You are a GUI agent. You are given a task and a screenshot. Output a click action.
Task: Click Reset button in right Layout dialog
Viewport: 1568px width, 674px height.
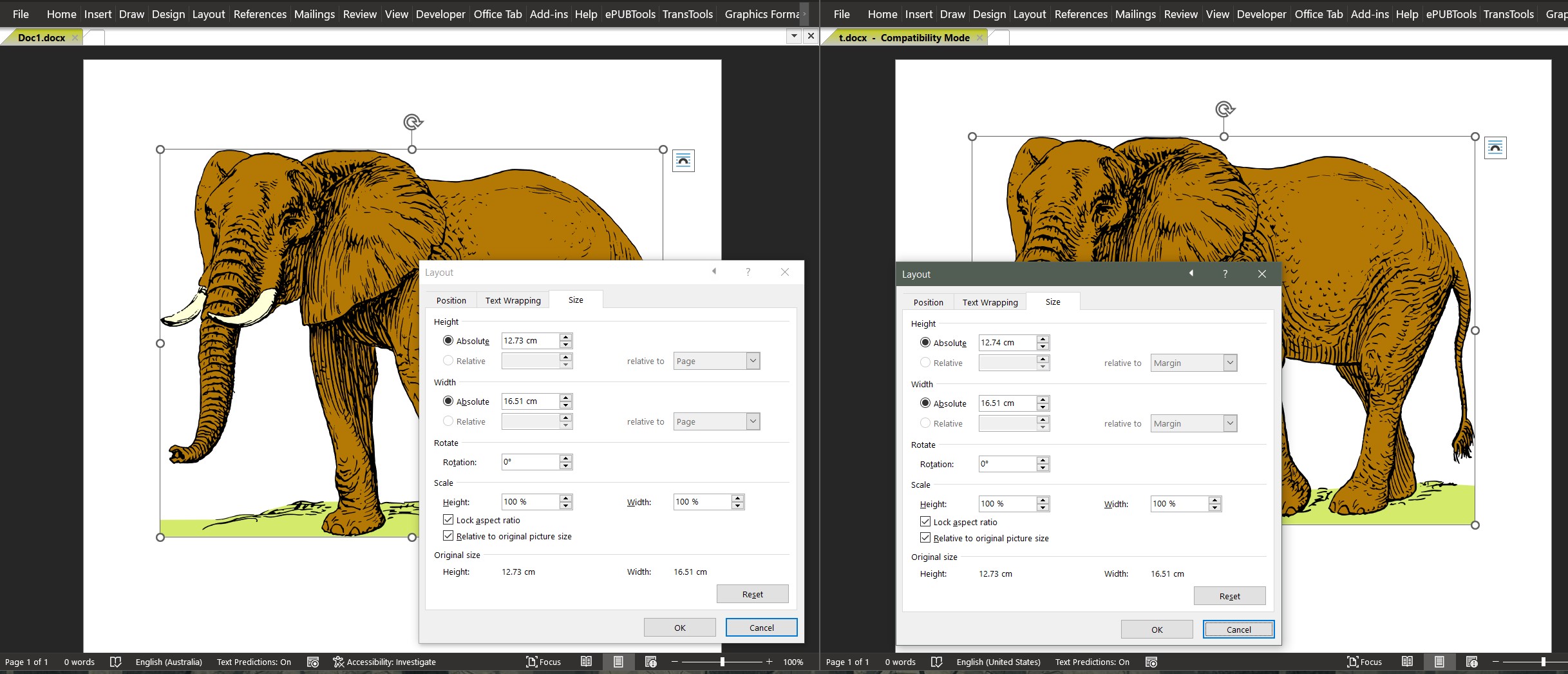pos(1230,596)
